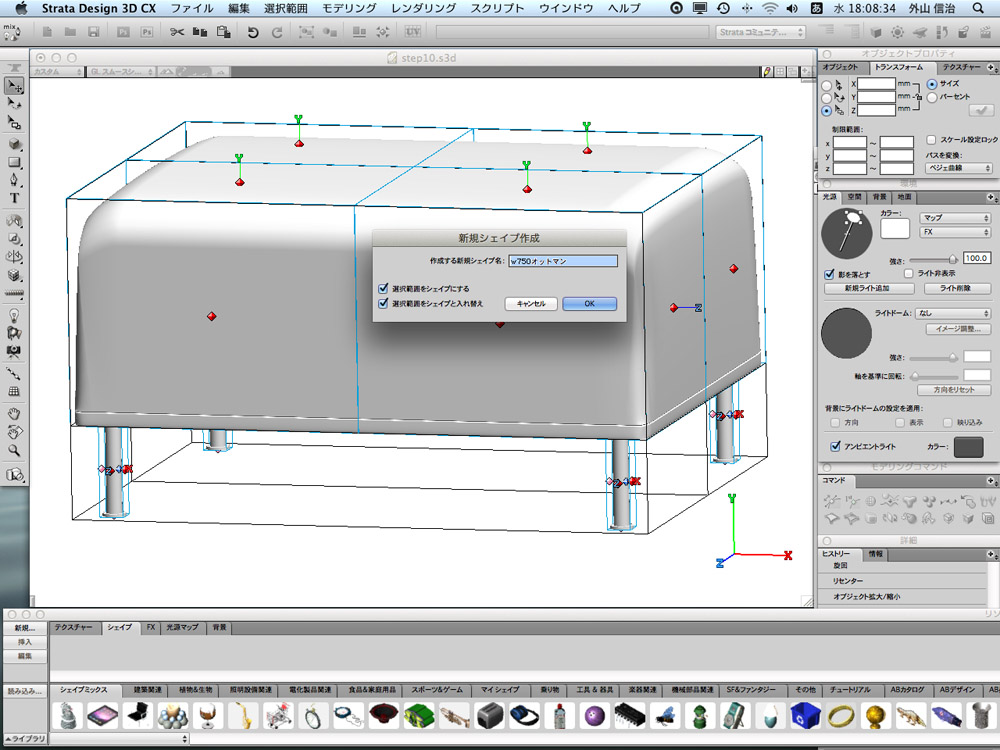Click the Time Machine icon in menu bar

click(x=723, y=8)
